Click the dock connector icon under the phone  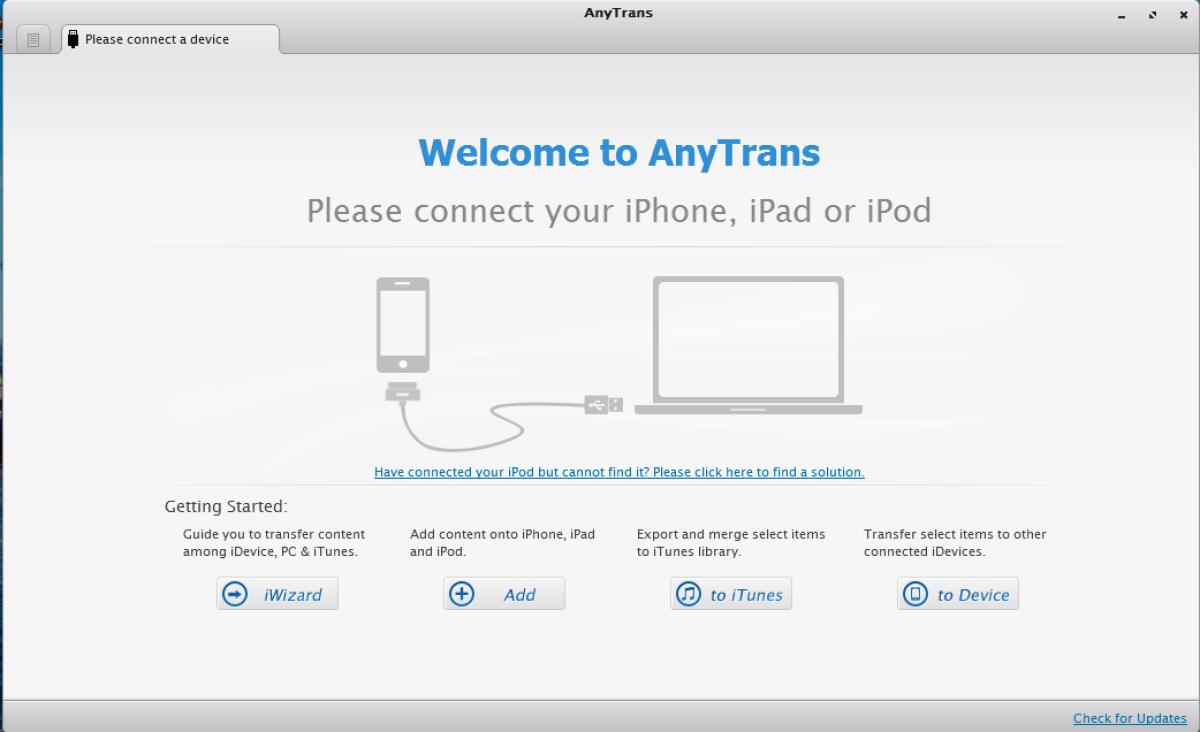point(403,392)
